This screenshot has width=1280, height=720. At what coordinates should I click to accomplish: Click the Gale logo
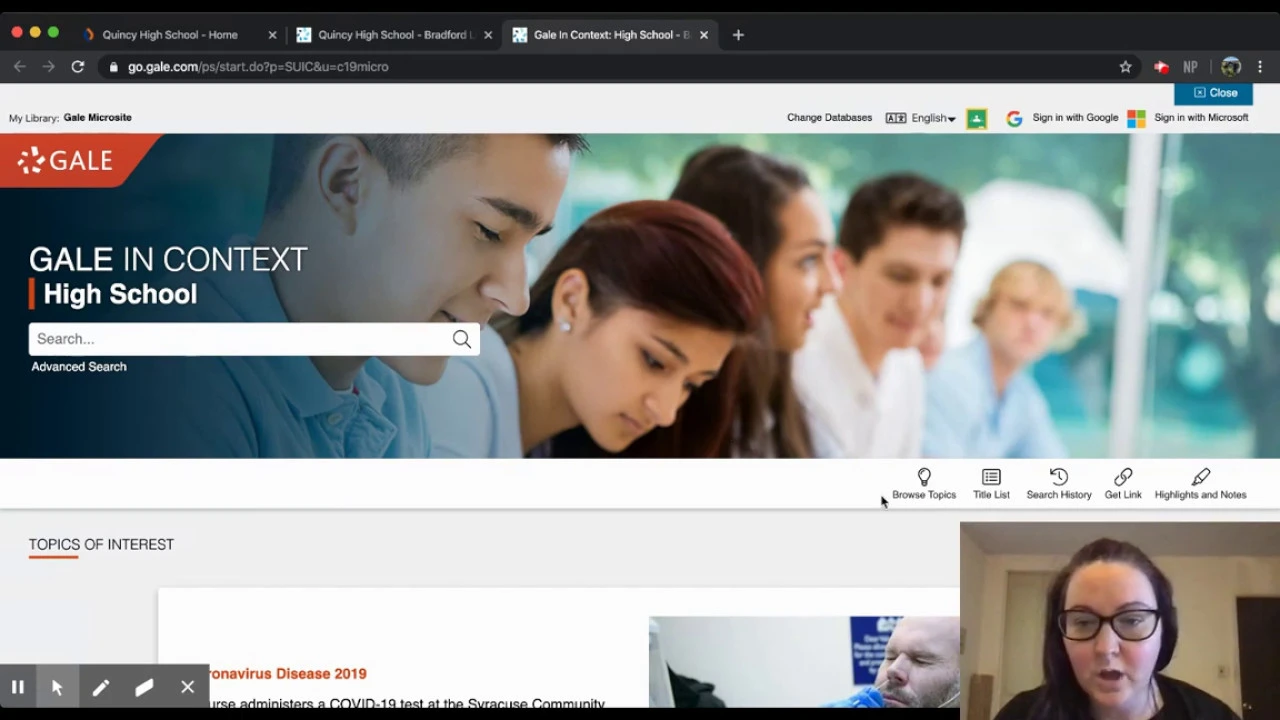(x=66, y=160)
